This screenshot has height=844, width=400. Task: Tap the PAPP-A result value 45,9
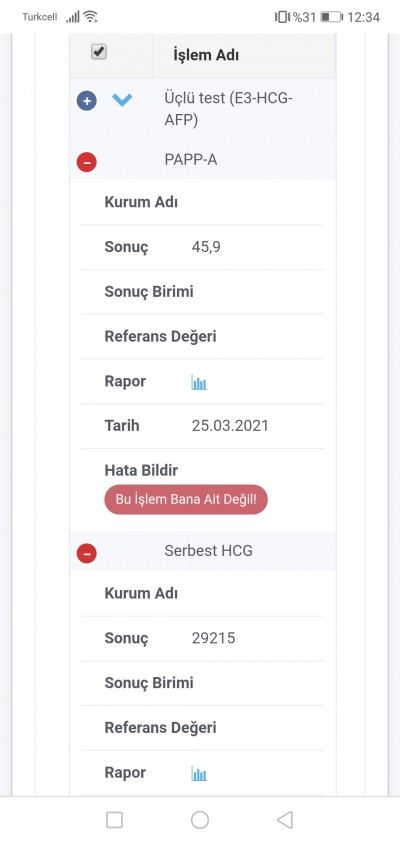206,247
